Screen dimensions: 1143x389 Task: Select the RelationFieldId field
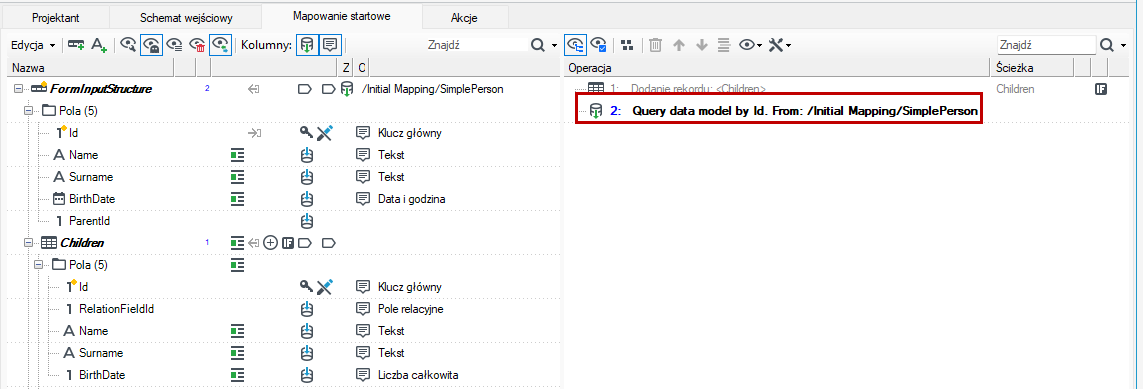(117, 309)
